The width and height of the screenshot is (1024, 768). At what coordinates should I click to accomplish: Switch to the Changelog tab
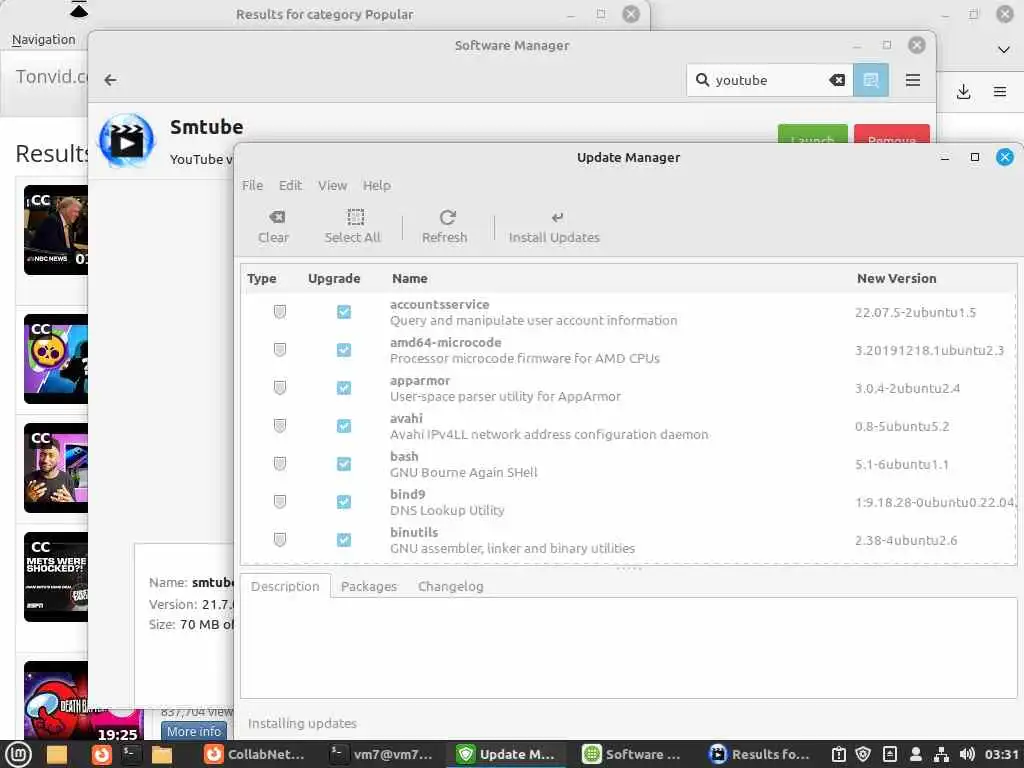click(451, 586)
